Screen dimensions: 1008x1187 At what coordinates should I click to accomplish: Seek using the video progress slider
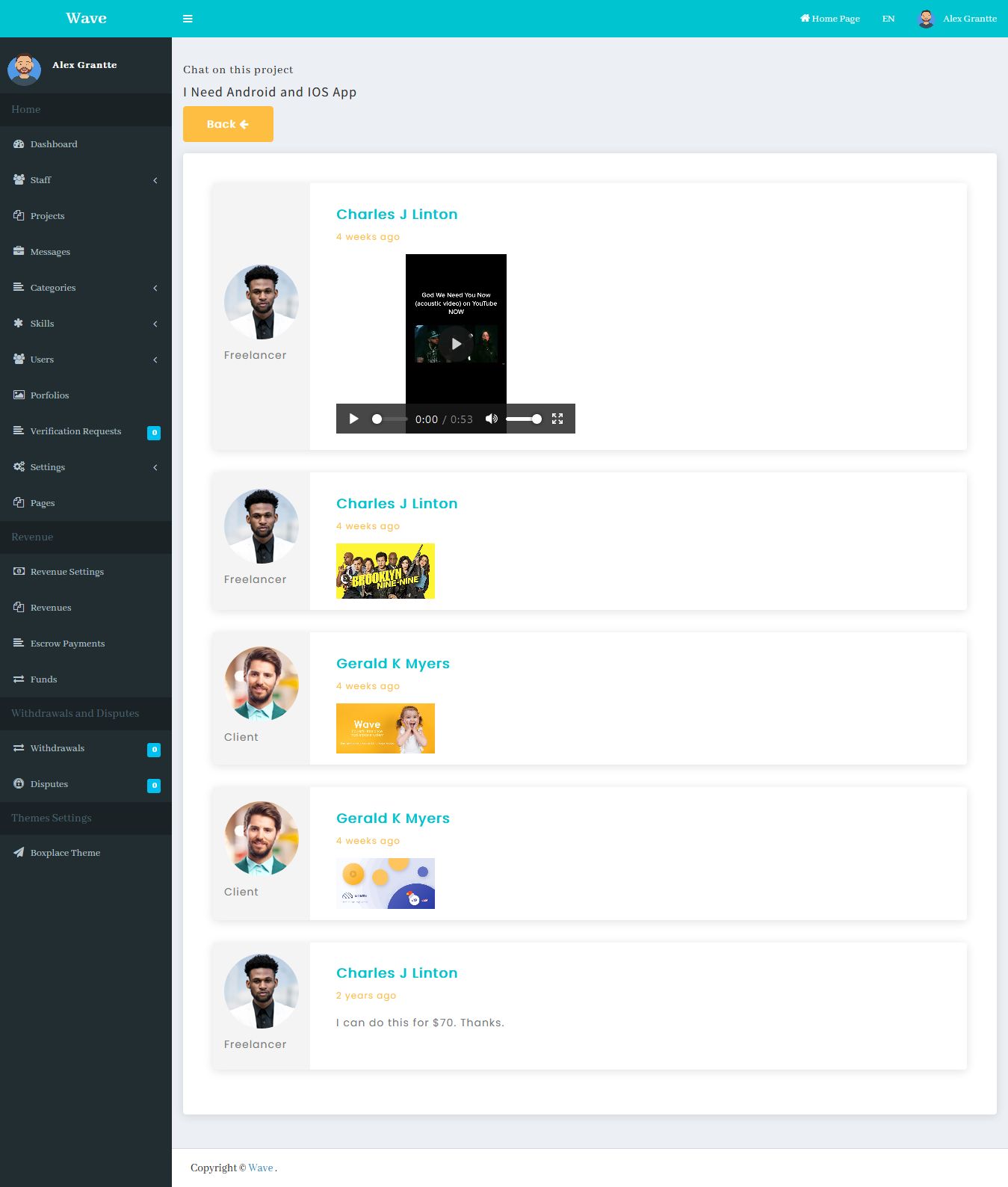coord(389,419)
